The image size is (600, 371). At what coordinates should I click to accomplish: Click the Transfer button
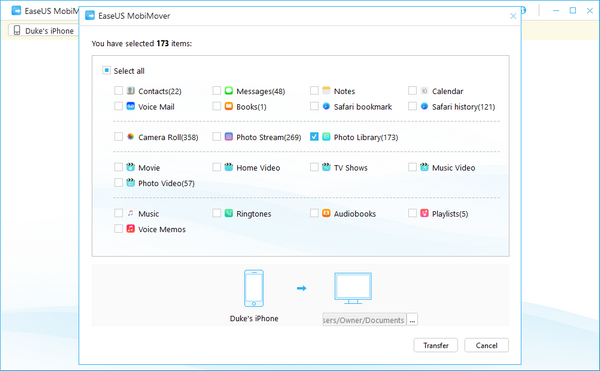[436, 345]
